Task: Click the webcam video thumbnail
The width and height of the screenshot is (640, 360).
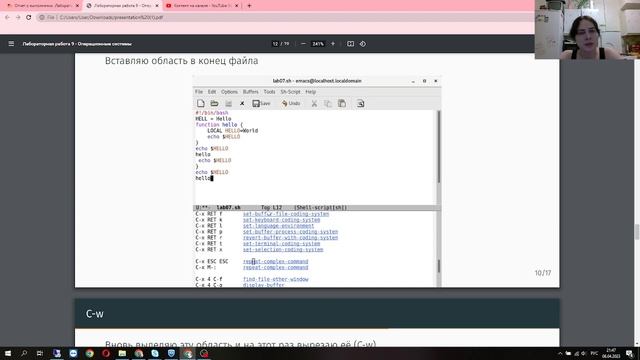Action: 587,29
